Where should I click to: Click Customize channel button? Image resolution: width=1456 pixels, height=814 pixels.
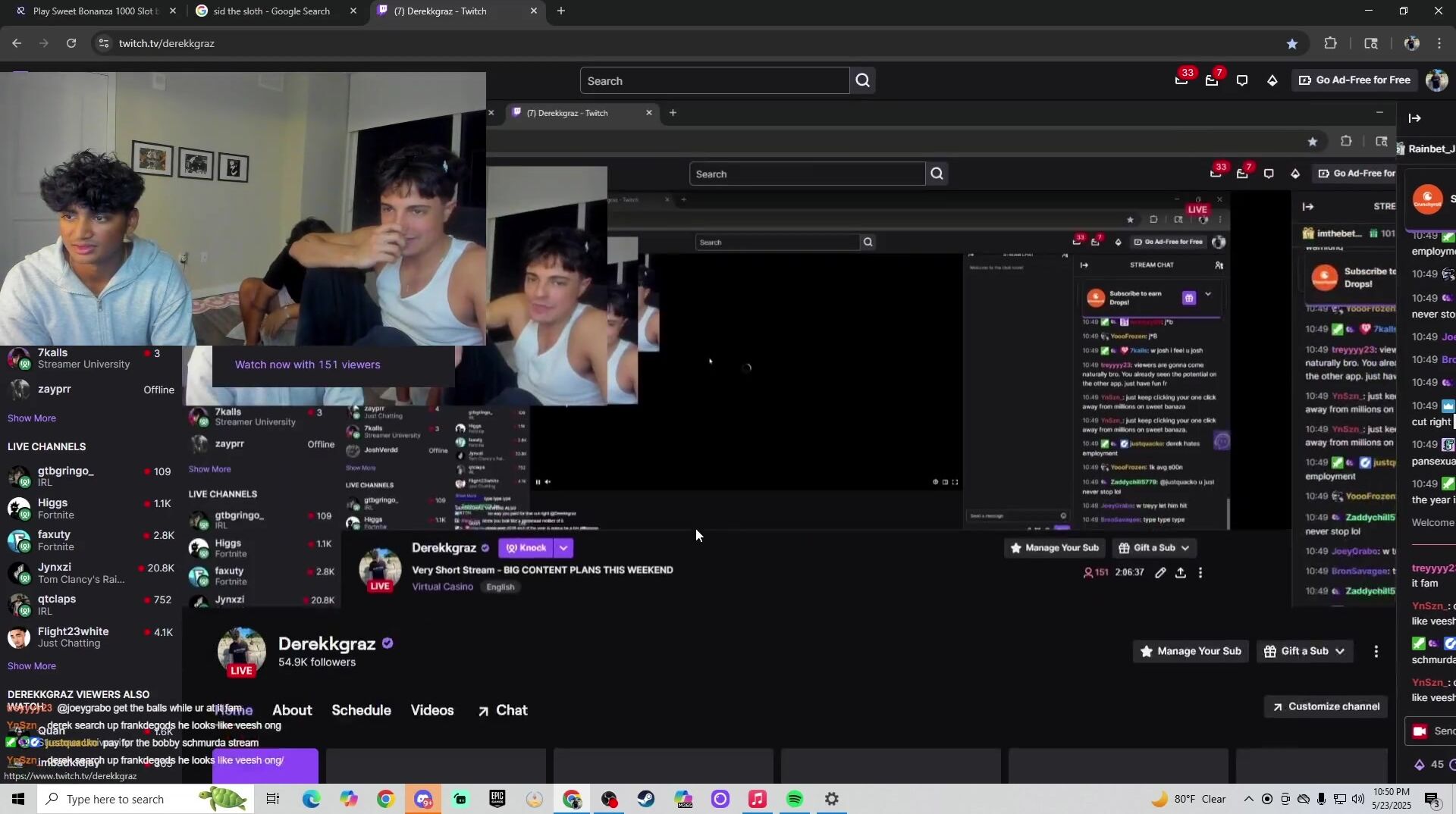(x=1326, y=706)
